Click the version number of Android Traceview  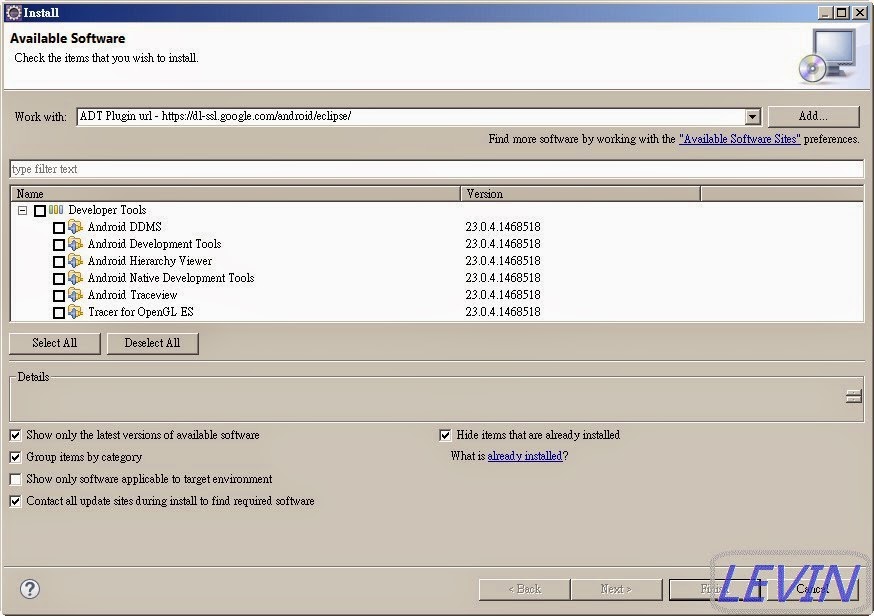pos(503,295)
